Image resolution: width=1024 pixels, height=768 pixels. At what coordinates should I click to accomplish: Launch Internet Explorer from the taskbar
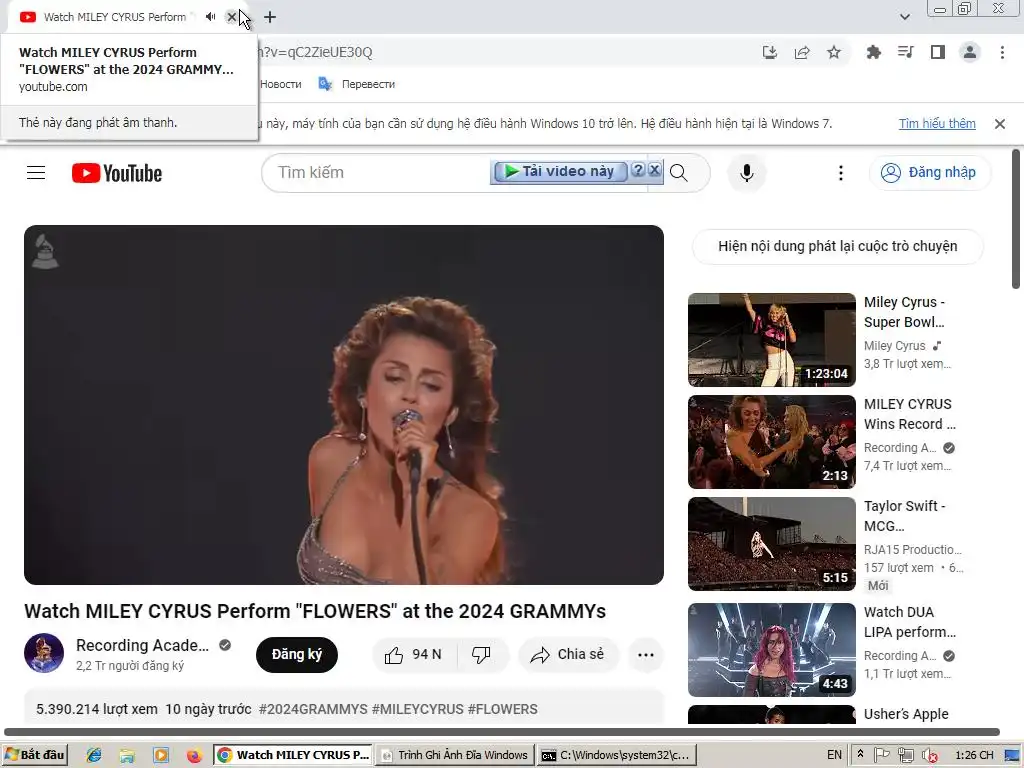point(94,755)
